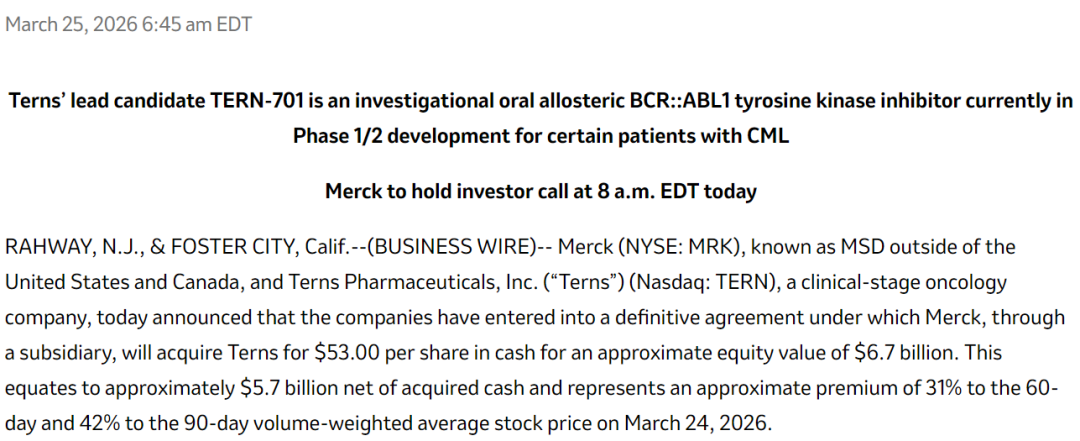Click the NYSE: MRK ticker symbol

pos(688,246)
